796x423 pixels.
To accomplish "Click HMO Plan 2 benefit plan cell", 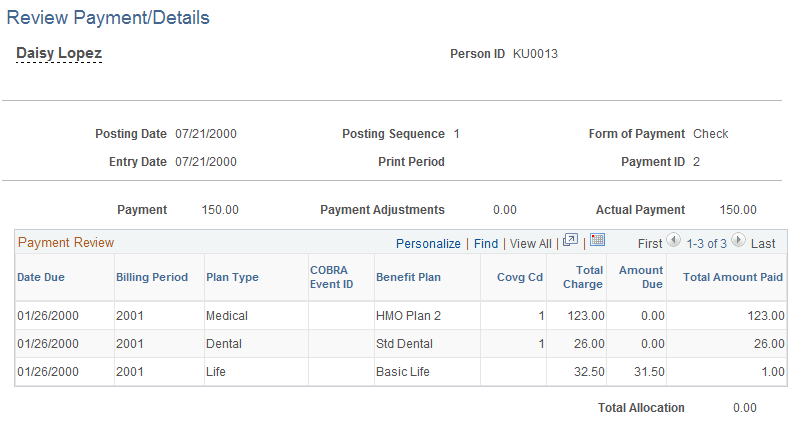I will click(408, 316).
